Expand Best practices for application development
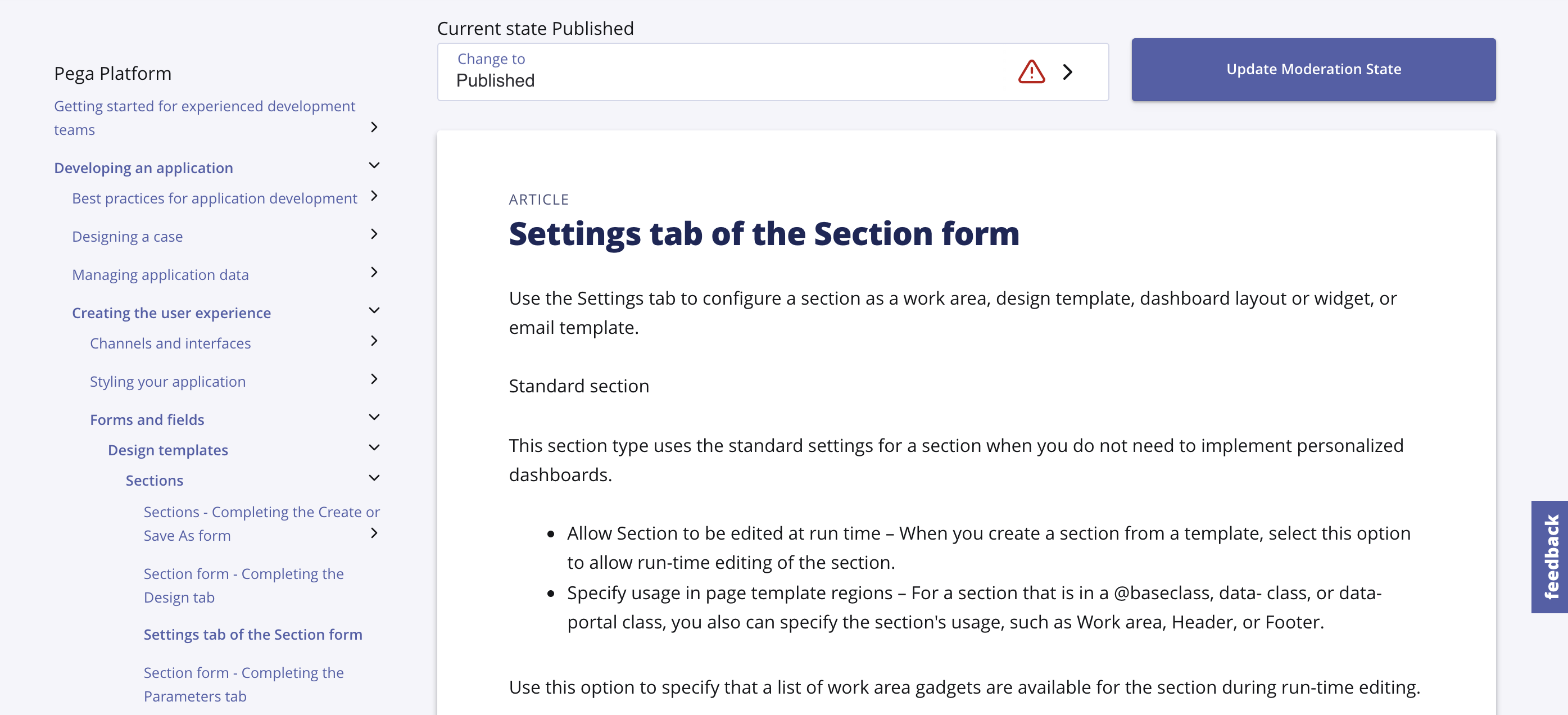1568x715 pixels. pos(374,196)
